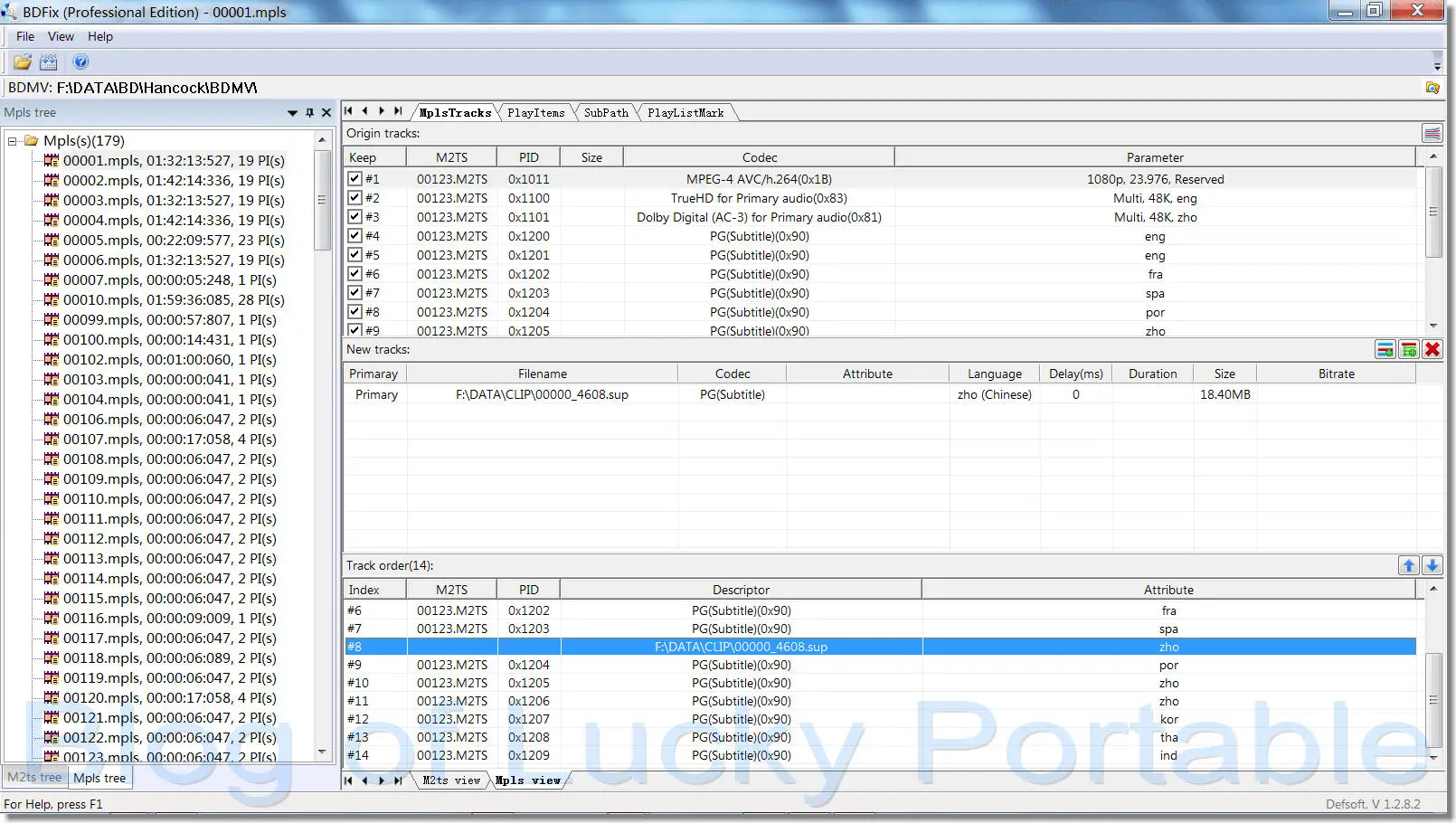Sort origin tracks by Parameter column header

1155,157
